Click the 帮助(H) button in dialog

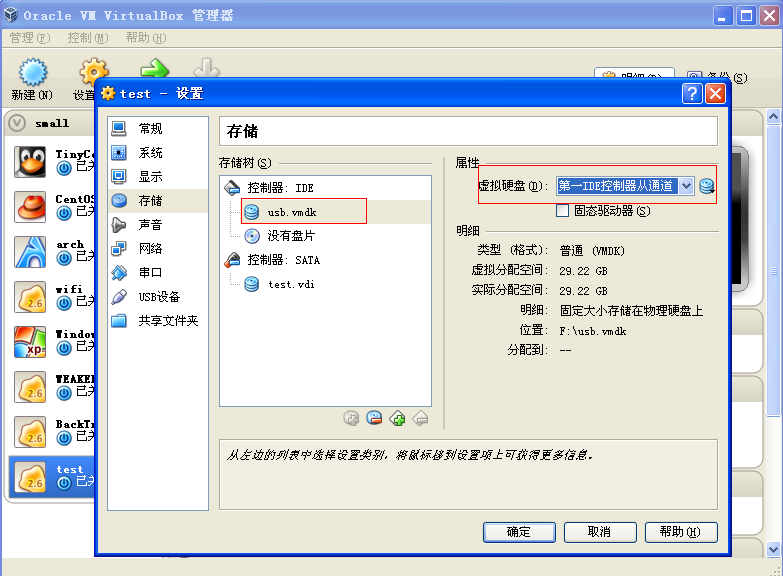(681, 532)
